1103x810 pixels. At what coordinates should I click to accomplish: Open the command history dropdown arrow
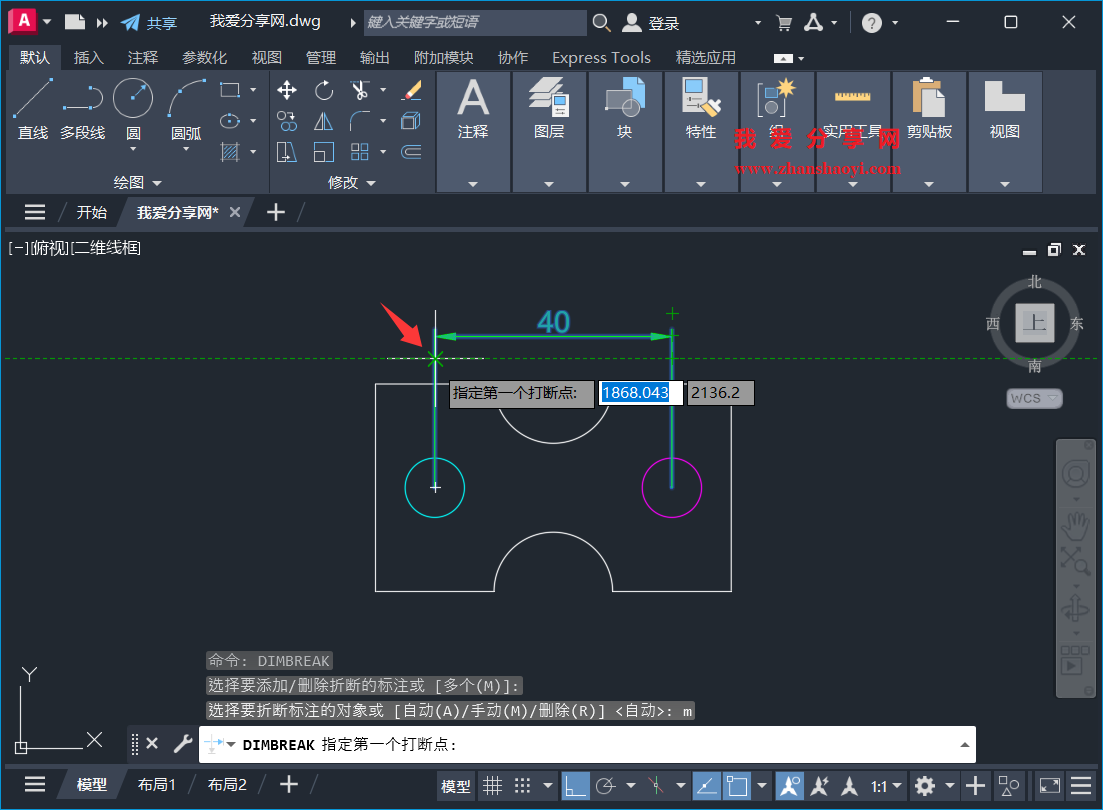click(964, 745)
